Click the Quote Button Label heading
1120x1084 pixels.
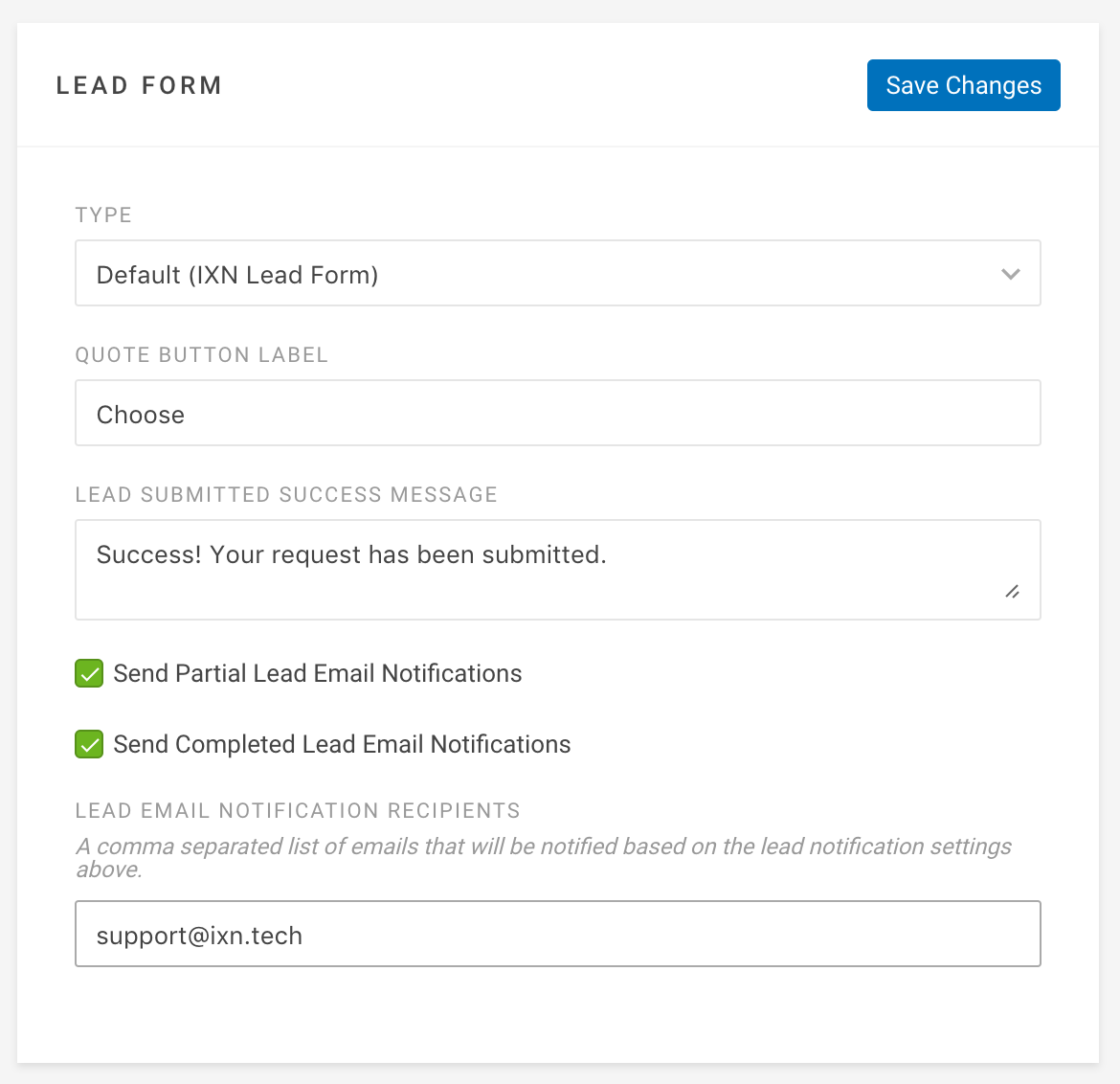pyautogui.click(x=201, y=355)
